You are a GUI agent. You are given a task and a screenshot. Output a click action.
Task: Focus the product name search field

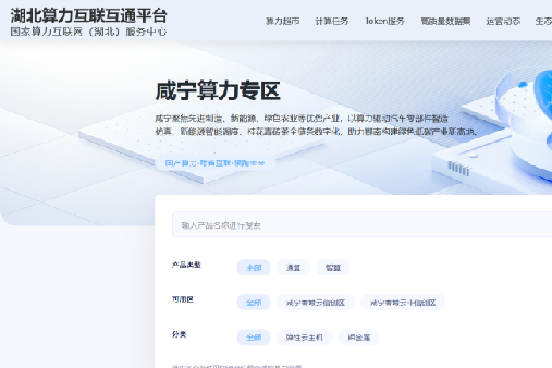(x=362, y=225)
